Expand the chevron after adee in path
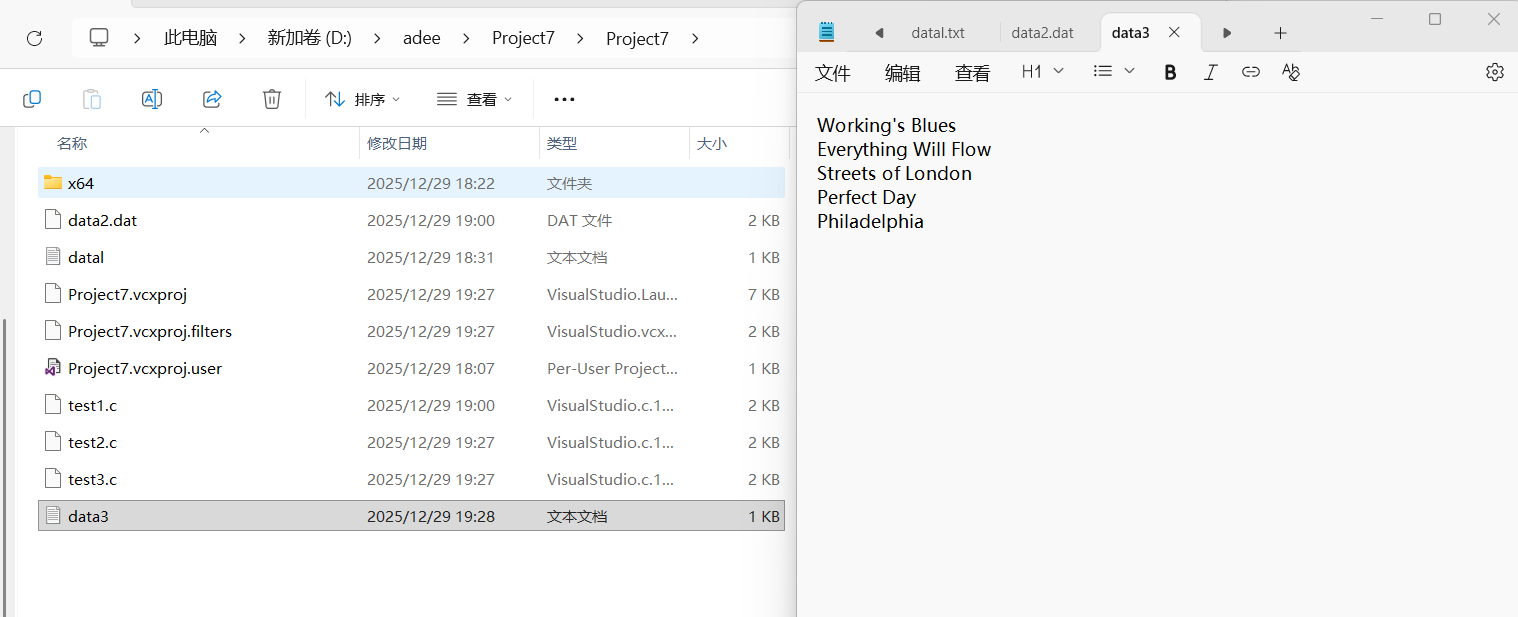 coord(465,38)
